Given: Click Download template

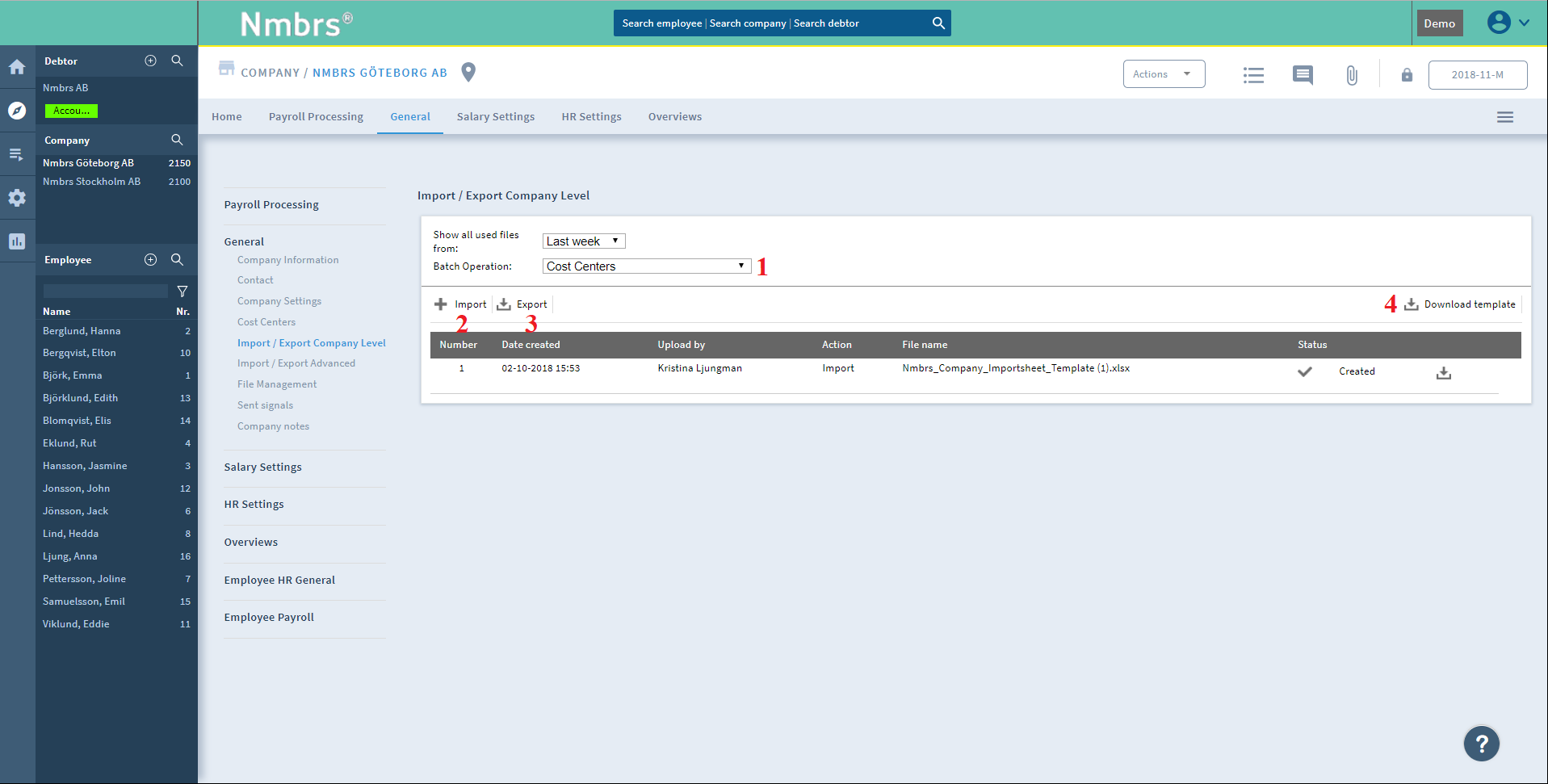Looking at the screenshot, I should tap(1460, 304).
